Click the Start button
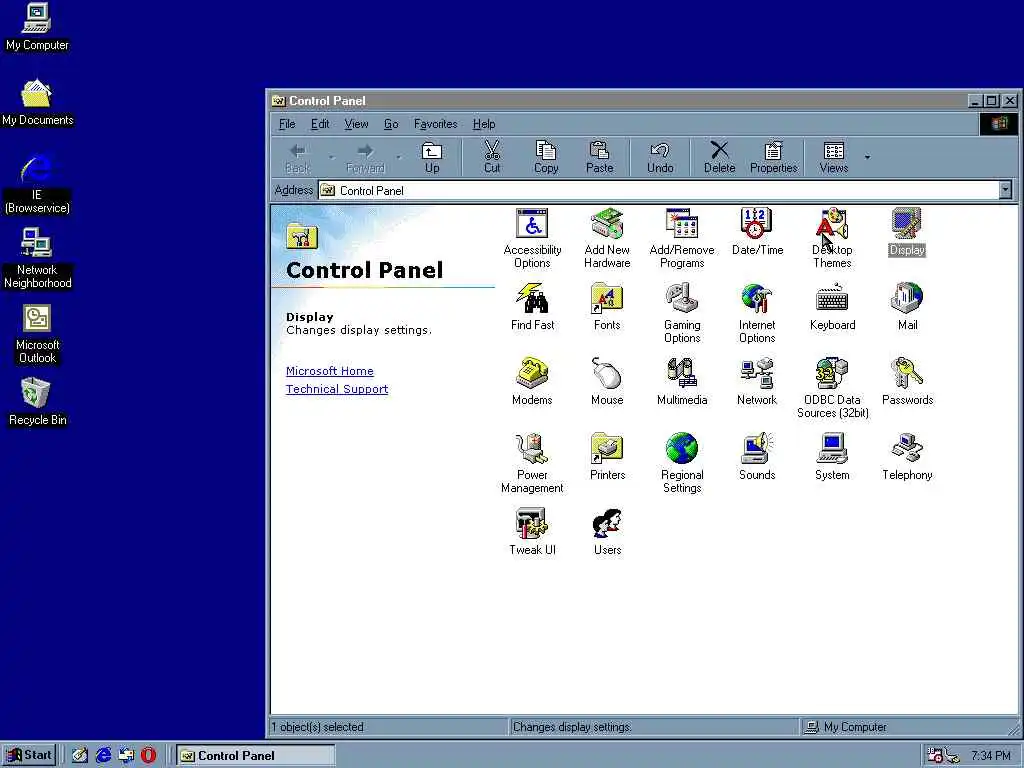Screen dimensions: 1024x768 click(x=29, y=755)
